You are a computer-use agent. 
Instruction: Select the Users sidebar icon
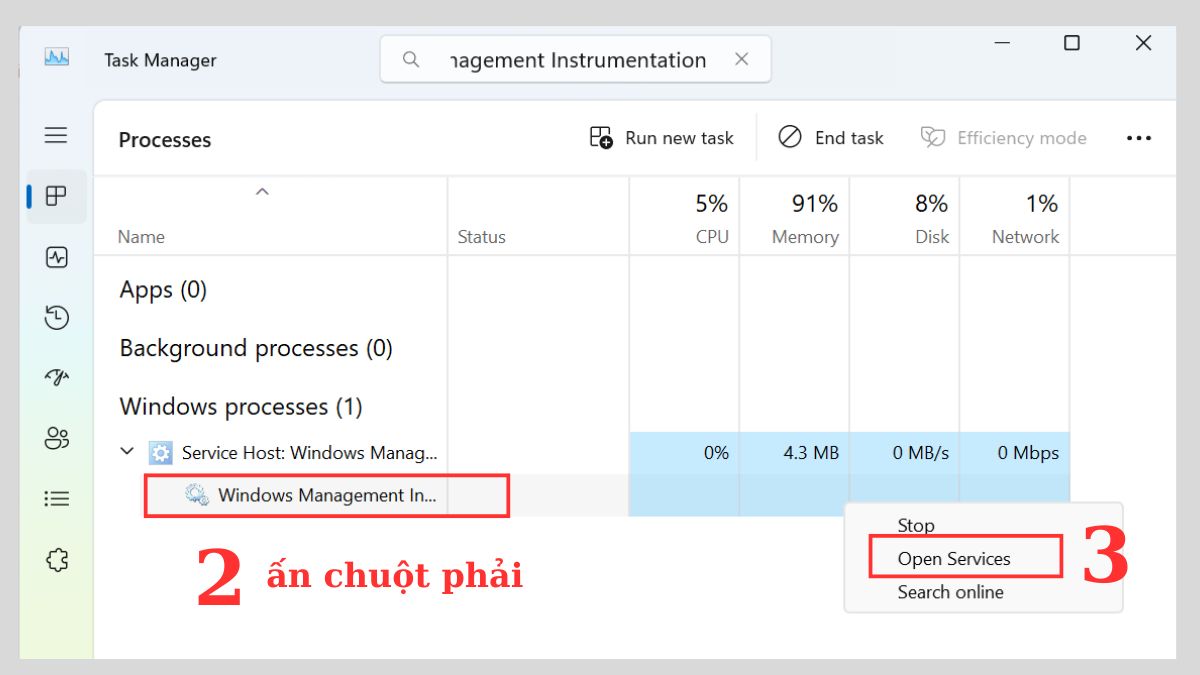pyautogui.click(x=56, y=438)
